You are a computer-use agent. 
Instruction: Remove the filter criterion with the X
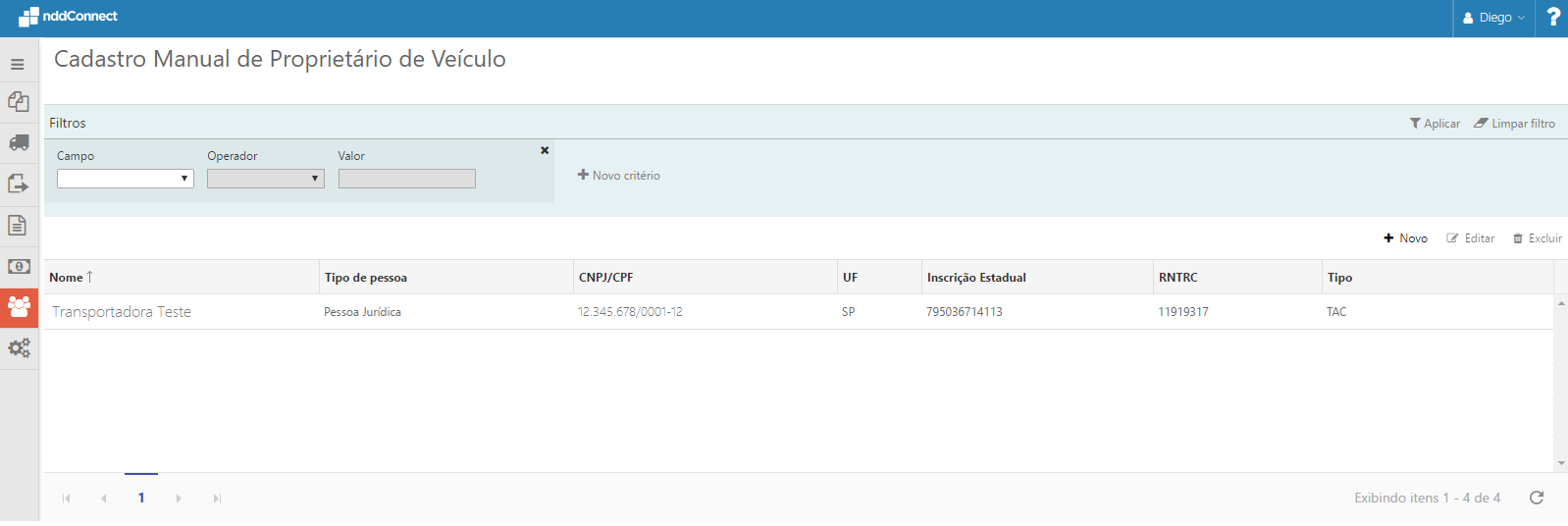[545, 150]
